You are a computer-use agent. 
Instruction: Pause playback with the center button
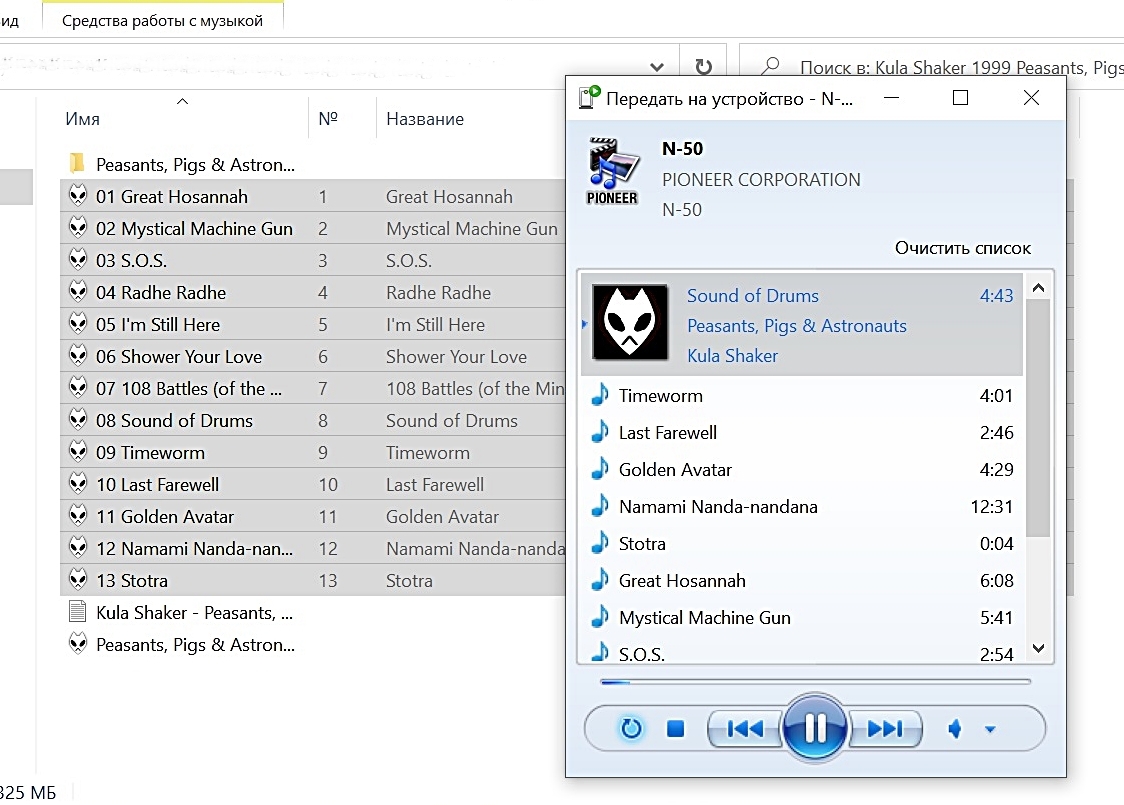[815, 728]
